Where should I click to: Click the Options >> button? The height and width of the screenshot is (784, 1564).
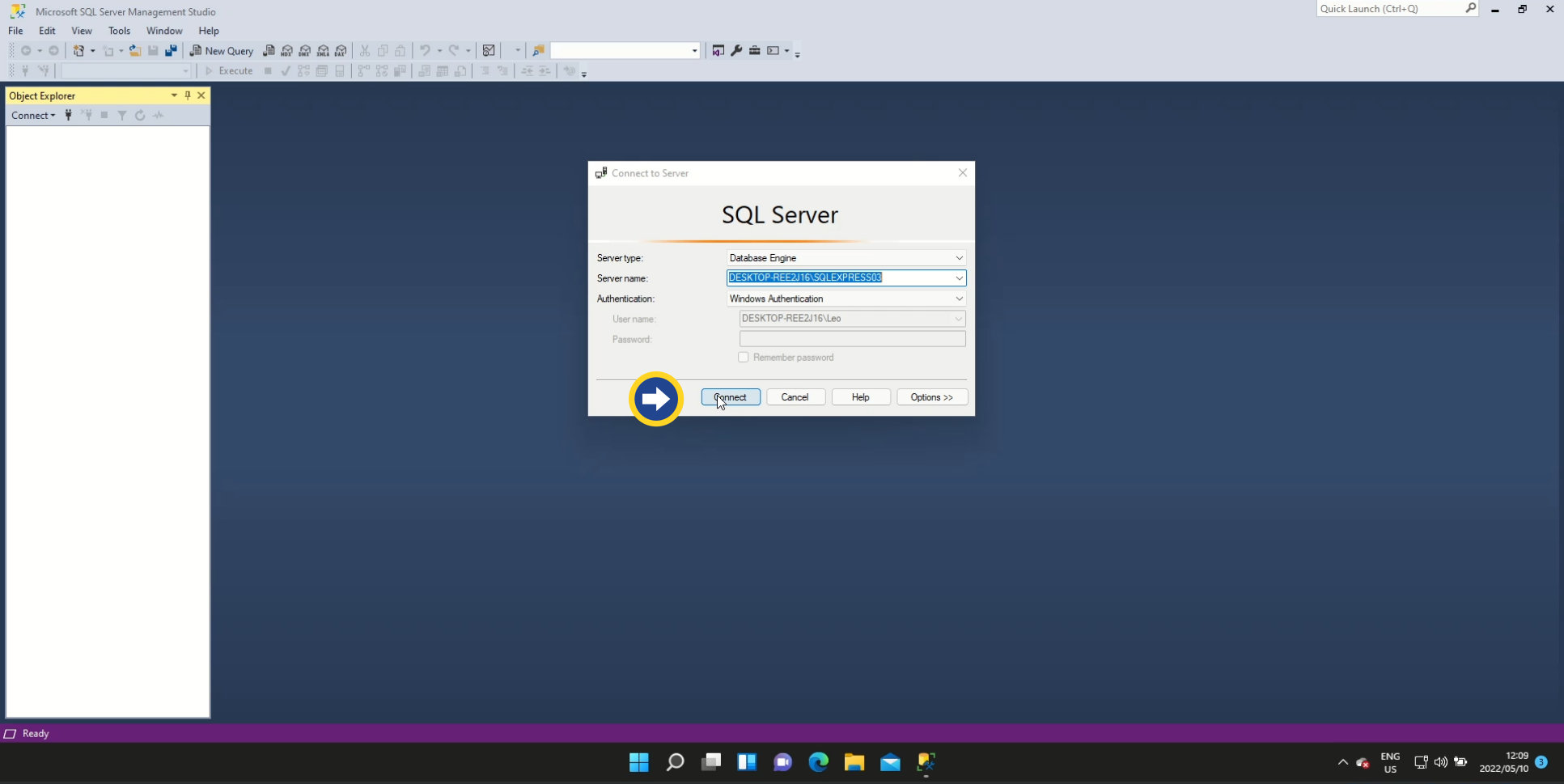[932, 397]
